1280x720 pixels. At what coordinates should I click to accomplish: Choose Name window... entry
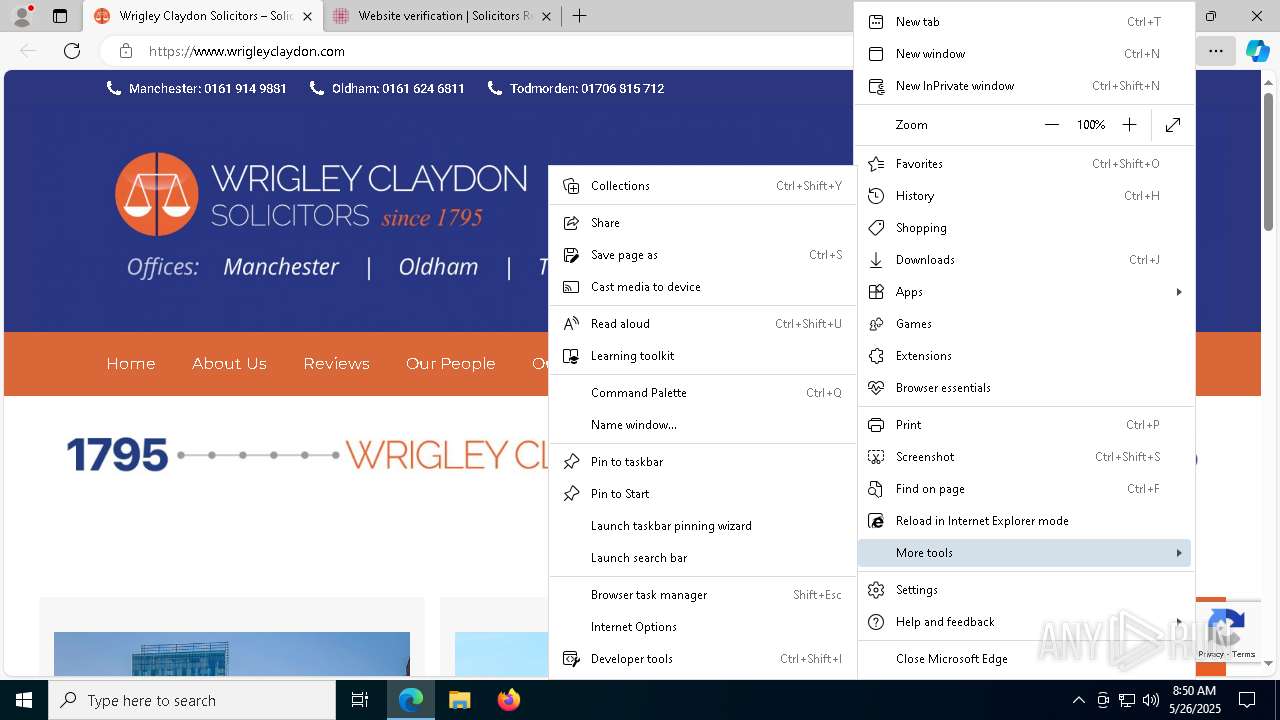(703, 425)
